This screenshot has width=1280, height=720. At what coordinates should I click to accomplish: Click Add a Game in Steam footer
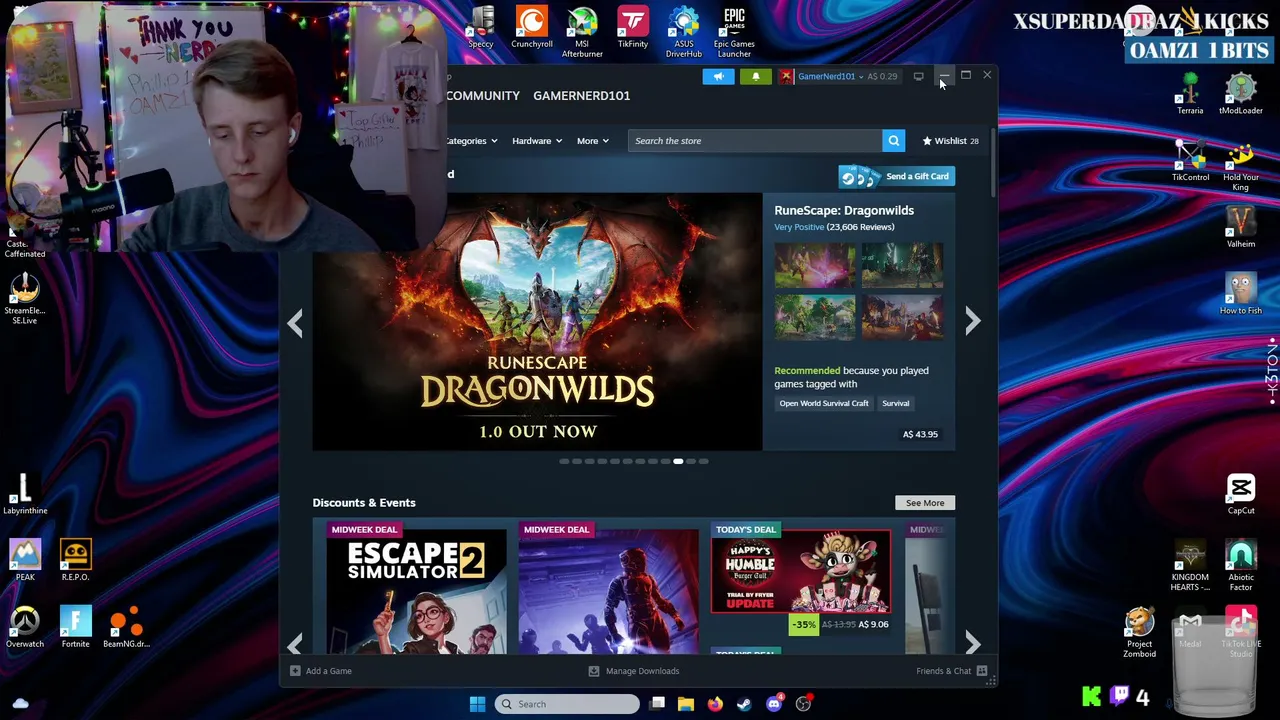[321, 671]
